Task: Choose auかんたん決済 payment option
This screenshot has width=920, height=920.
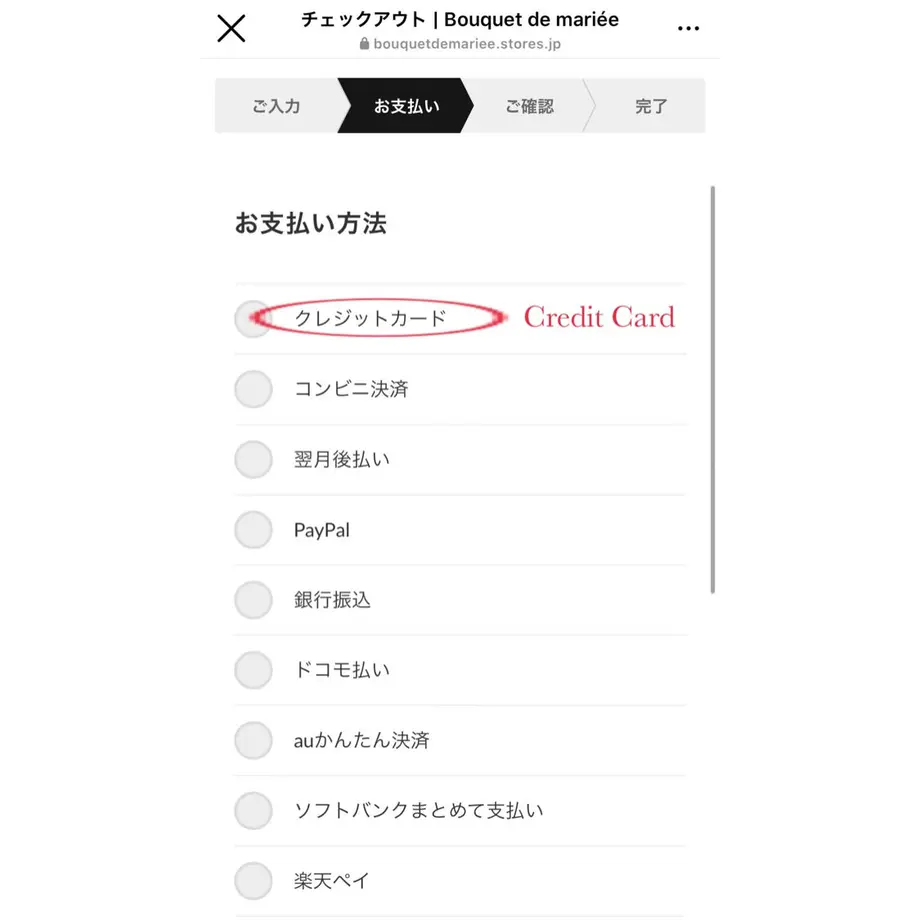Action: [x=253, y=740]
